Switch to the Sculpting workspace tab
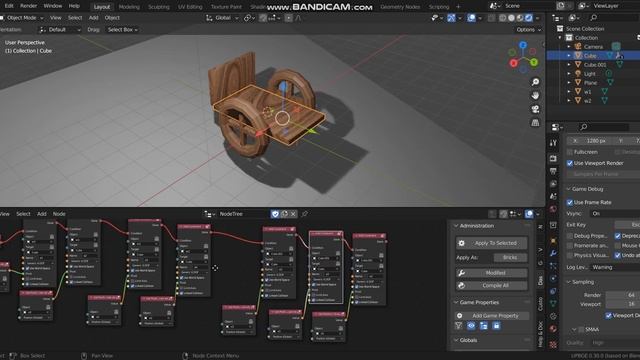The width and height of the screenshot is (640, 360). (x=159, y=7)
